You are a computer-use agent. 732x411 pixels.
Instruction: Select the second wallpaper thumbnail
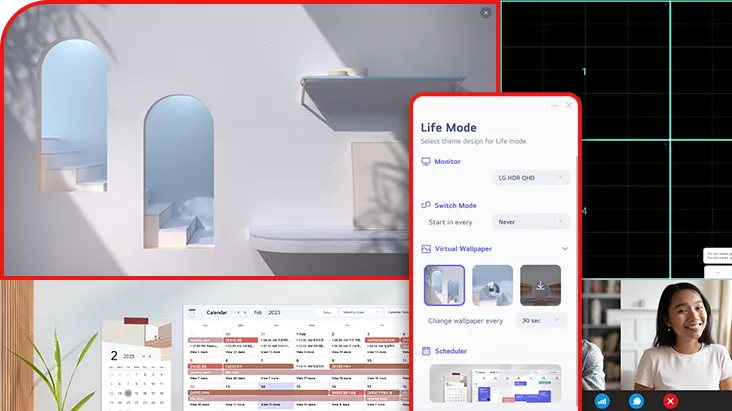[492, 285]
